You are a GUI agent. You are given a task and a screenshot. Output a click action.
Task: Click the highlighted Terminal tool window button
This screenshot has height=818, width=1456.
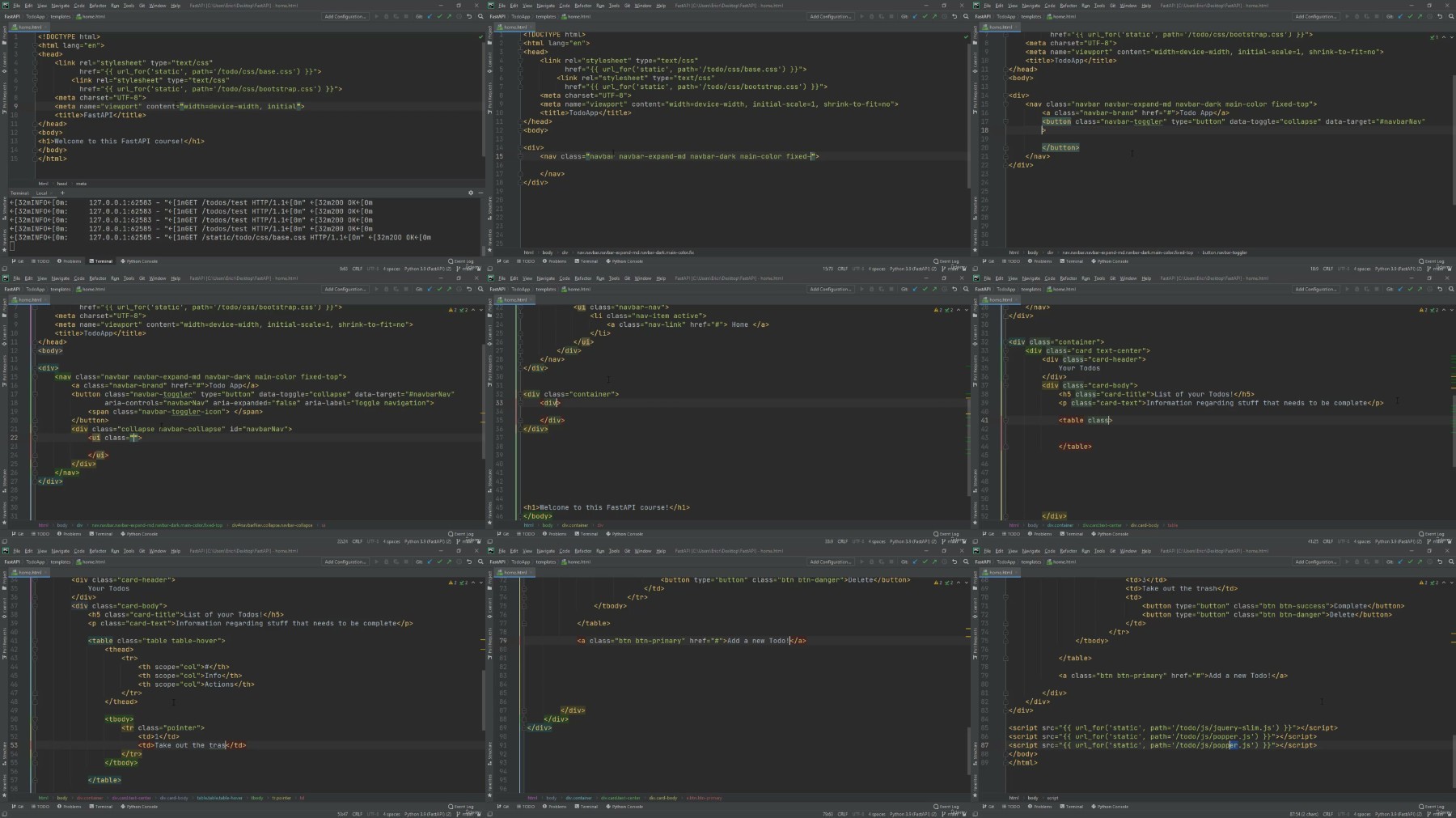click(101, 261)
